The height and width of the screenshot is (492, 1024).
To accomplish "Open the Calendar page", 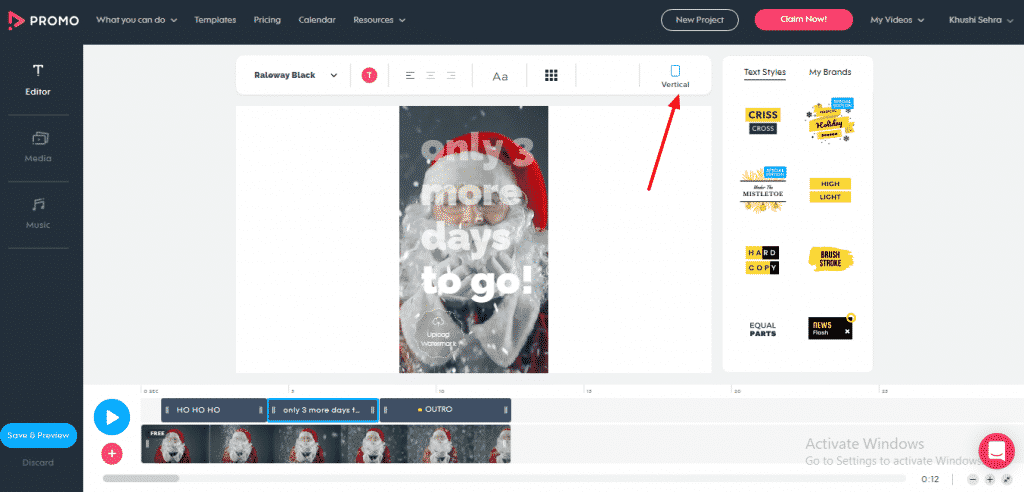I will coord(317,20).
